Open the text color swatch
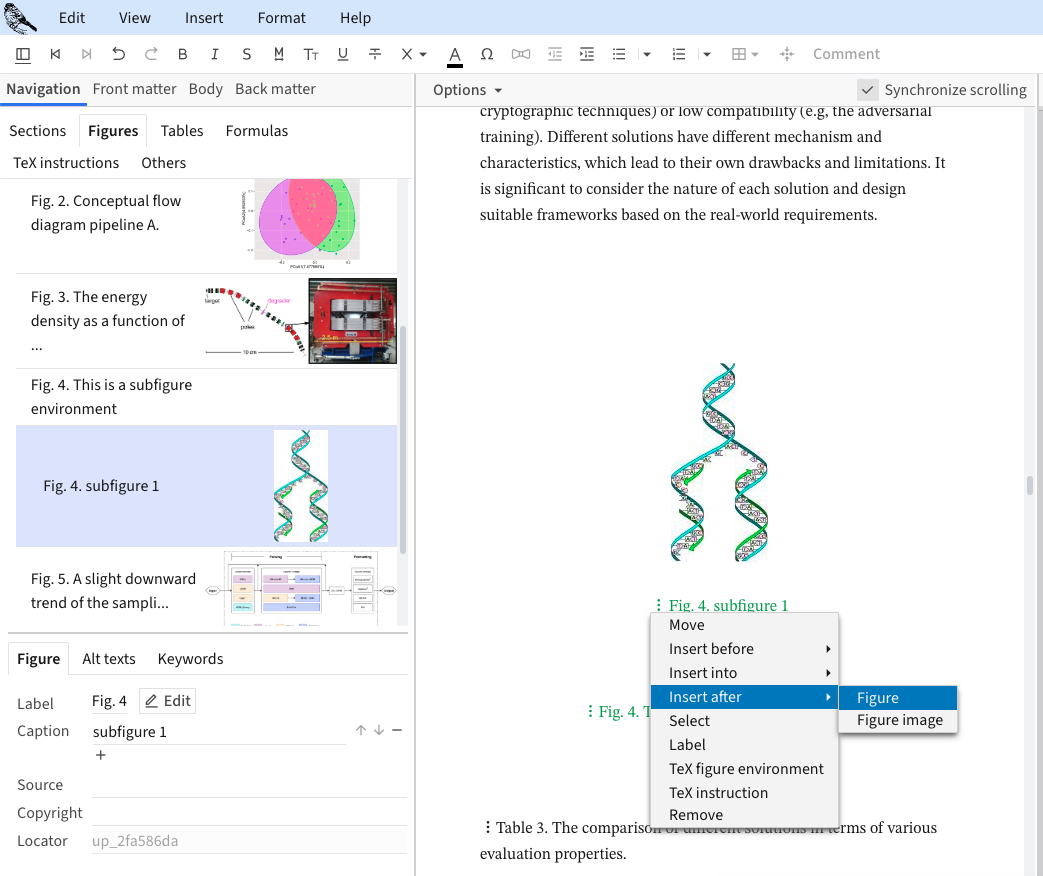 pyautogui.click(x=455, y=54)
